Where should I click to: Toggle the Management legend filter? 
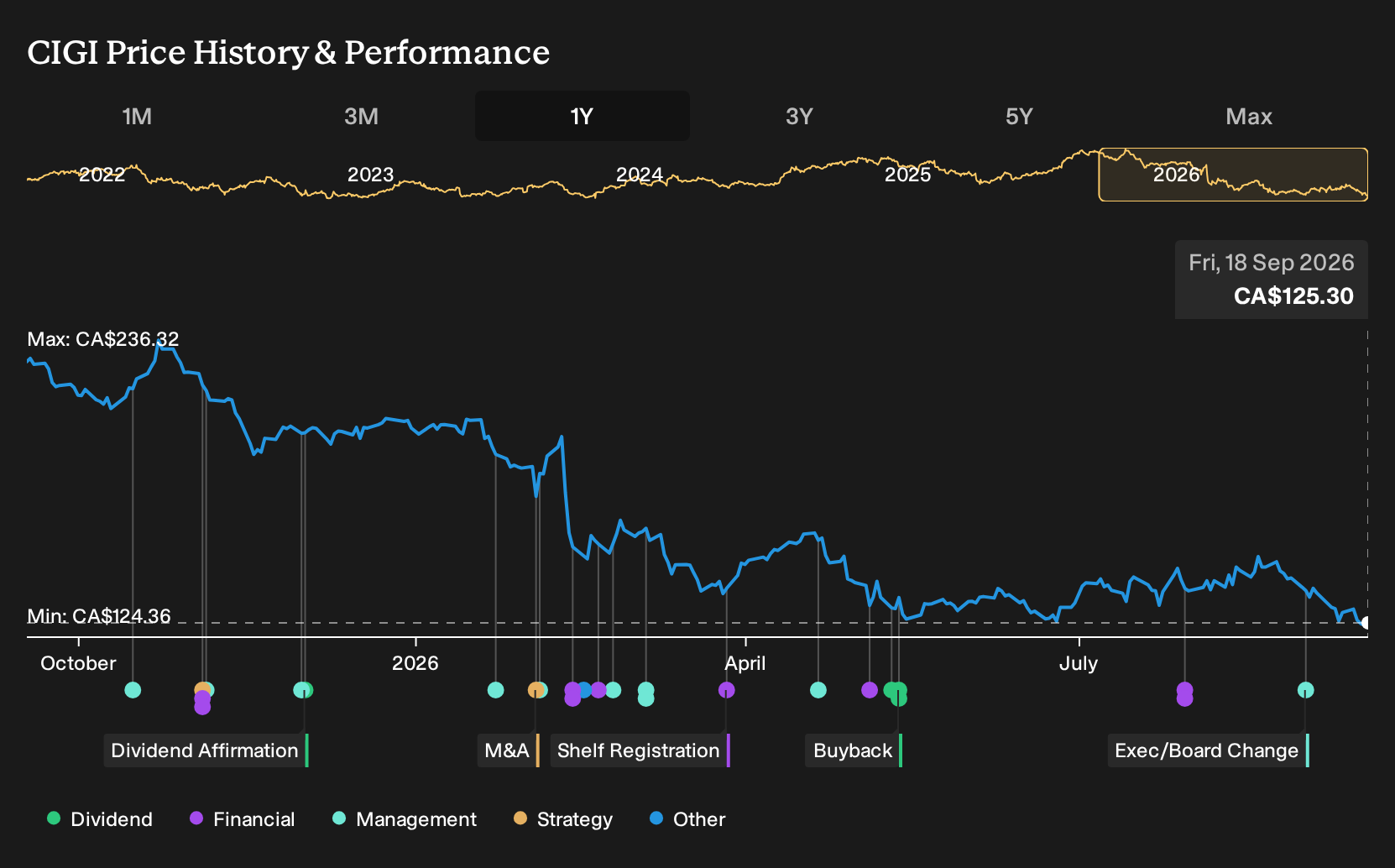405,819
